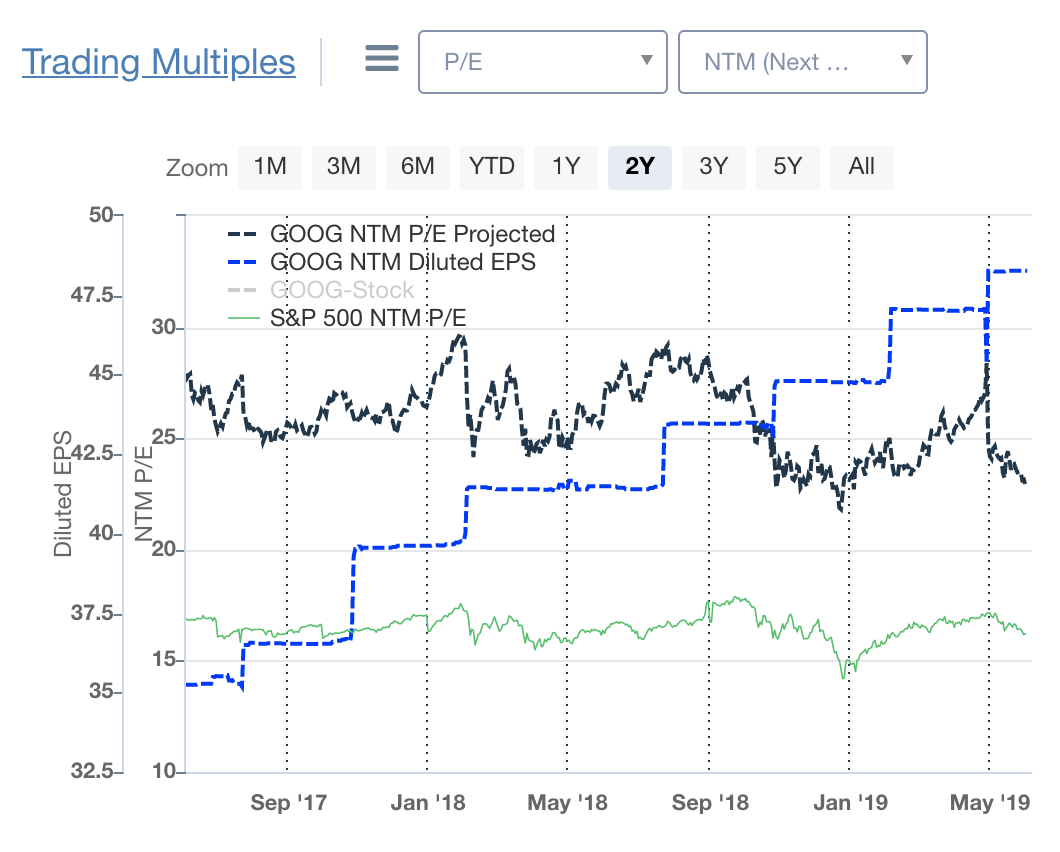Image resolution: width=1060 pixels, height=852 pixels.
Task: Select the 3M zoom range
Action: point(343,167)
